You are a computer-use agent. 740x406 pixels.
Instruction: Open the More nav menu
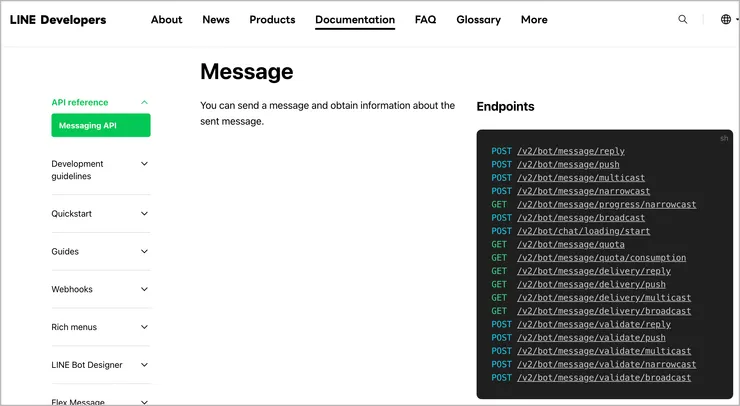click(x=534, y=20)
